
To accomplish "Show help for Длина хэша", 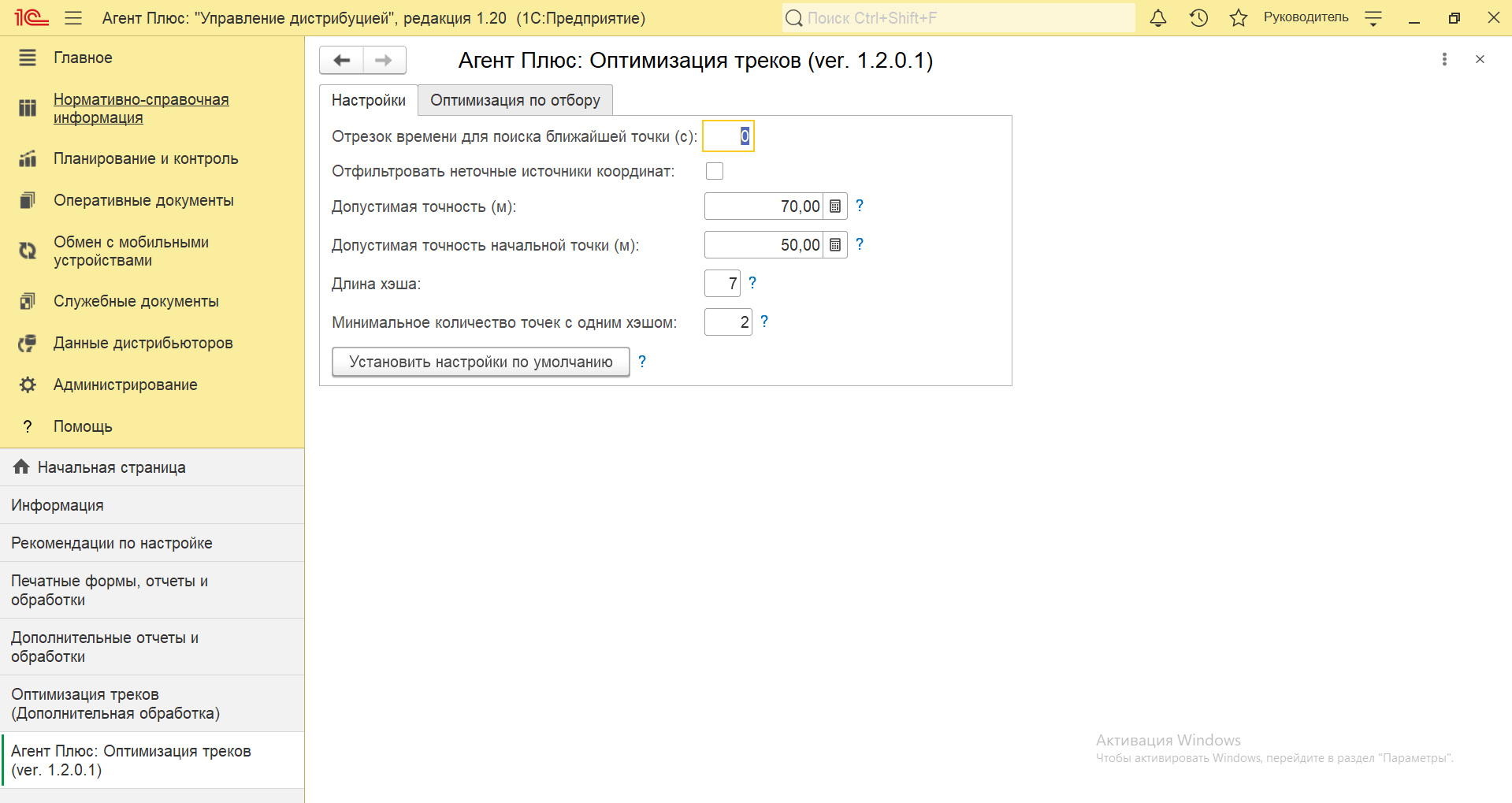I will pyautogui.click(x=752, y=283).
